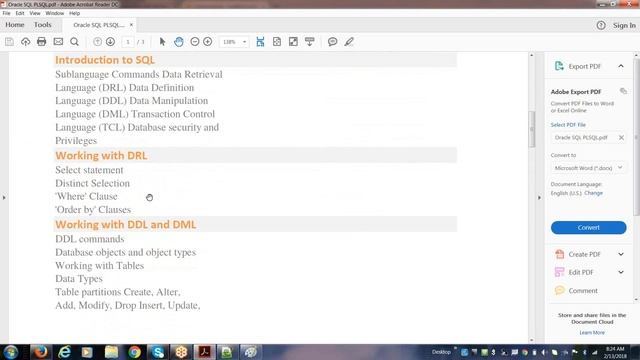Remove Oracle SQL PLSQL.pdf from selection
Viewport: 640px width, 360px height.
(621, 138)
